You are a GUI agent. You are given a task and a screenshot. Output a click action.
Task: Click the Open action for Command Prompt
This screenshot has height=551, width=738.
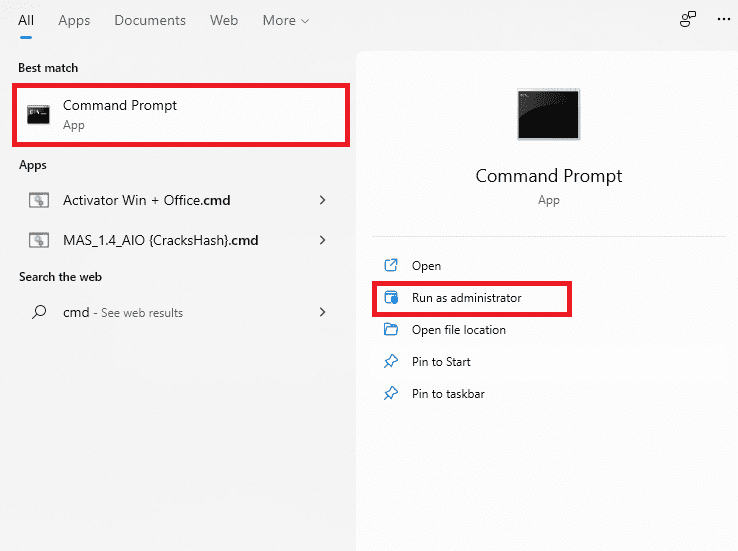[x=426, y=266]
